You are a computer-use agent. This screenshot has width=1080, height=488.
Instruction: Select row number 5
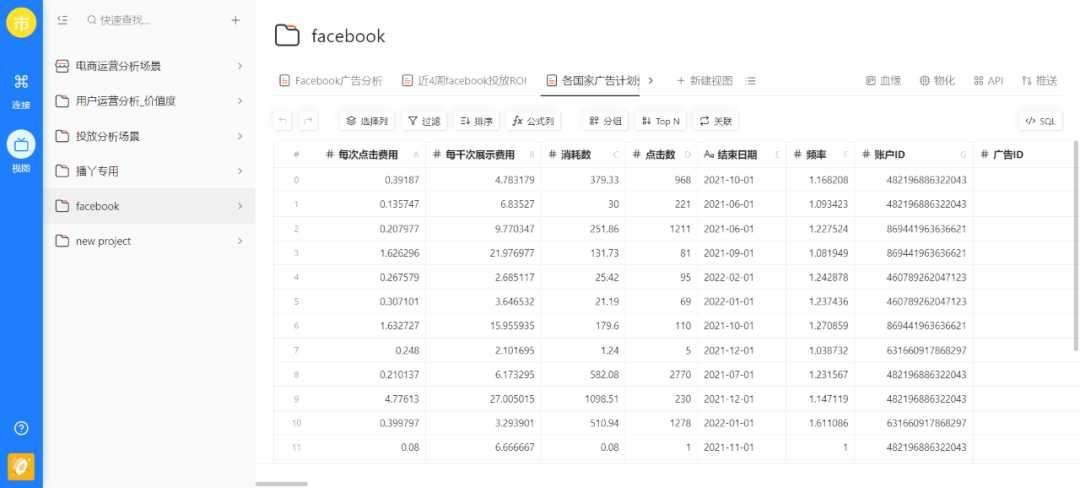[x=296, y=301]
